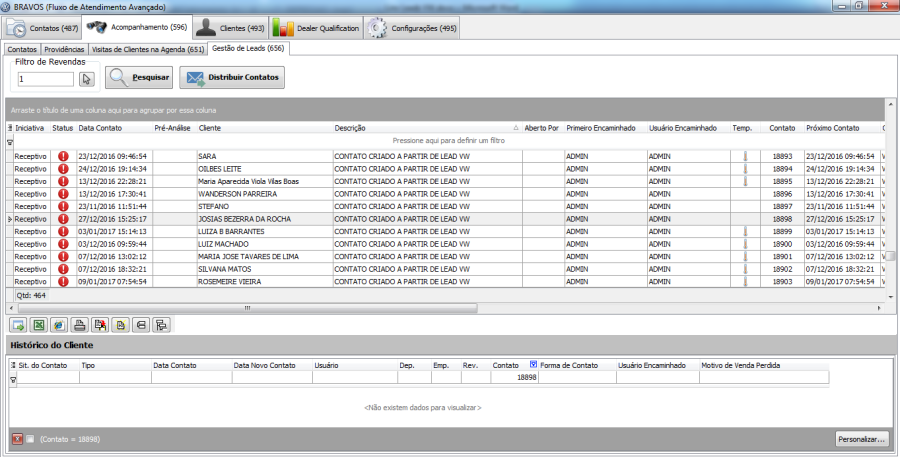This screenshot has width=900, height=457.
Task: Export the grid to Excel
Action: pyautogui.click(x=38, y=326)
